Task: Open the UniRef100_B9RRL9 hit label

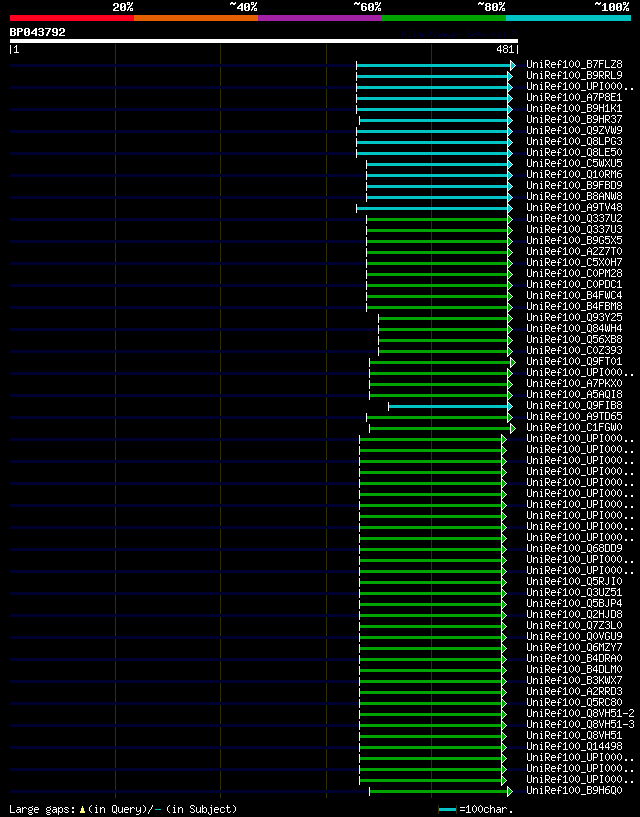Action: [x=574, y=76]
